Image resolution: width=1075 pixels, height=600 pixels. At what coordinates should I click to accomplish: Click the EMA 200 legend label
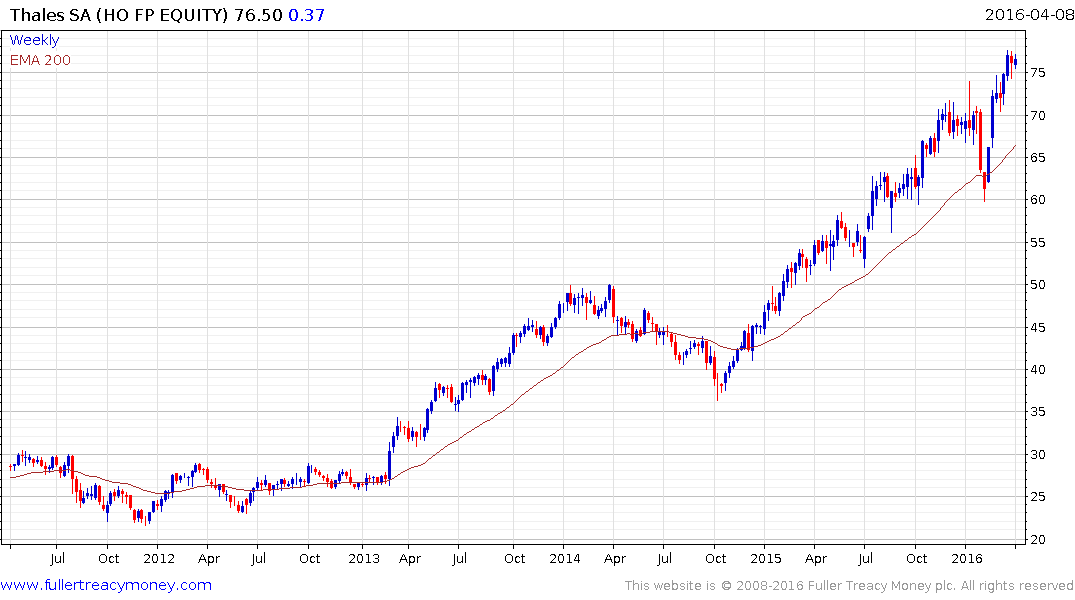point(40,60)
